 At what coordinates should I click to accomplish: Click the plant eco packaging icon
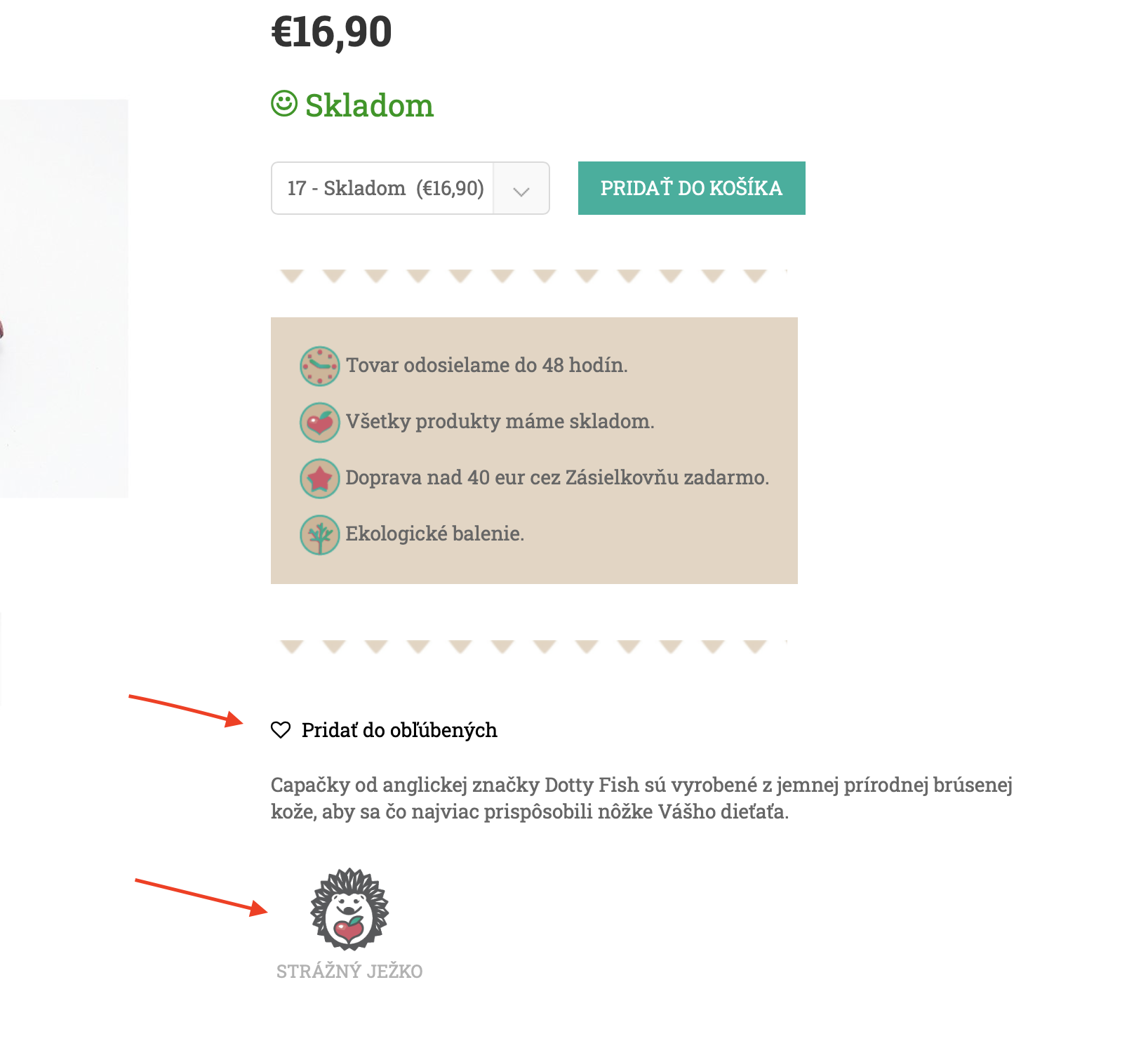[320, 535]
